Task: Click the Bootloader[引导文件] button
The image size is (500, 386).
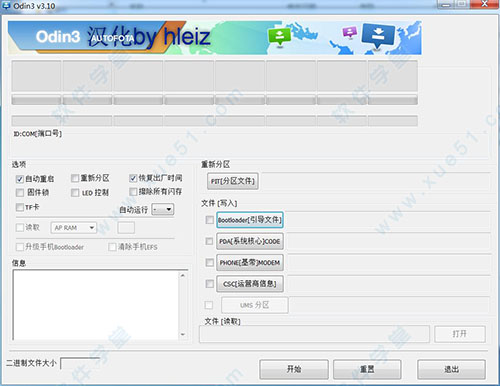Action: click(x=250, y=220)
